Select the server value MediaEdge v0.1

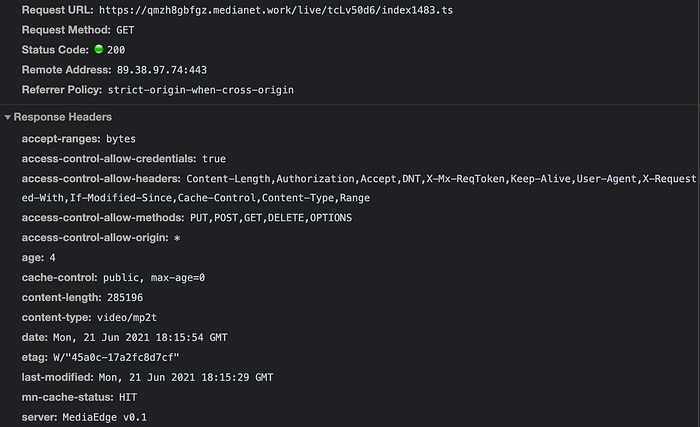click(104, 417)
